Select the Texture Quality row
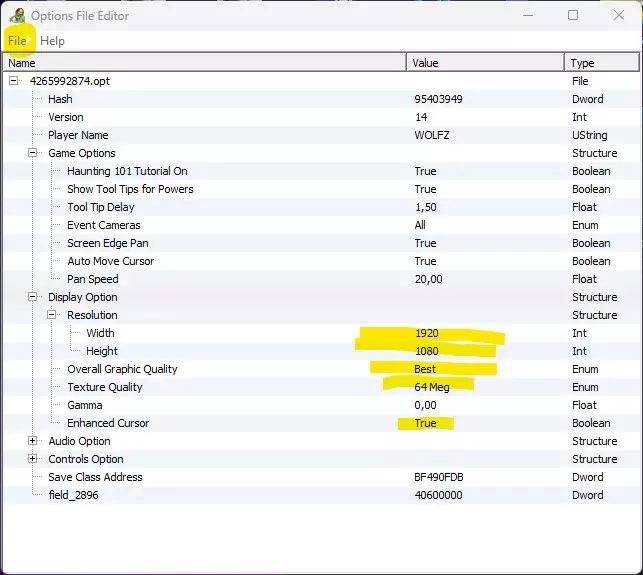Screen dimensions: 643x575 coord(321,387)
